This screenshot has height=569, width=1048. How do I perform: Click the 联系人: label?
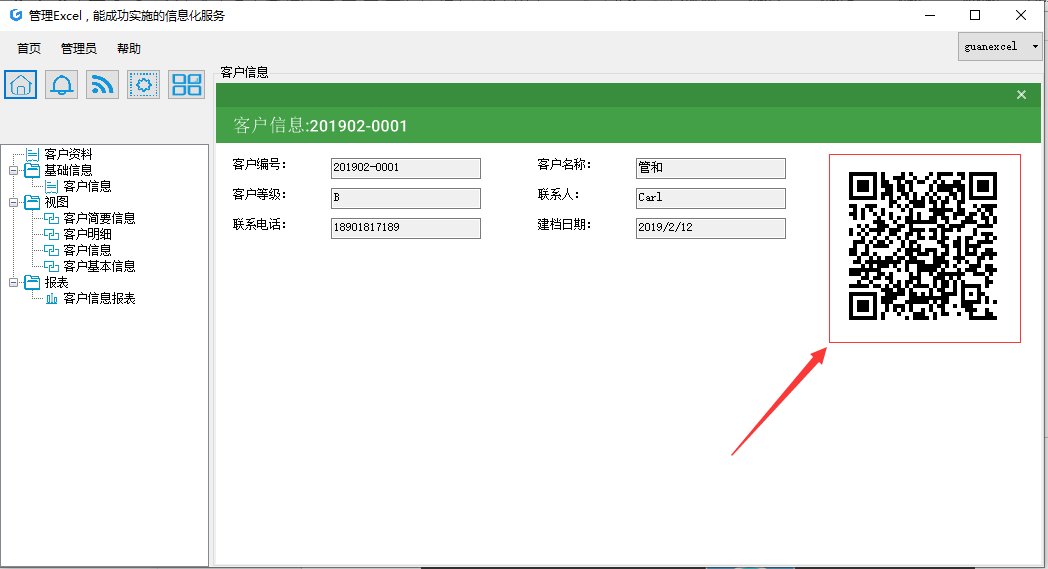[x=558, y=195]
